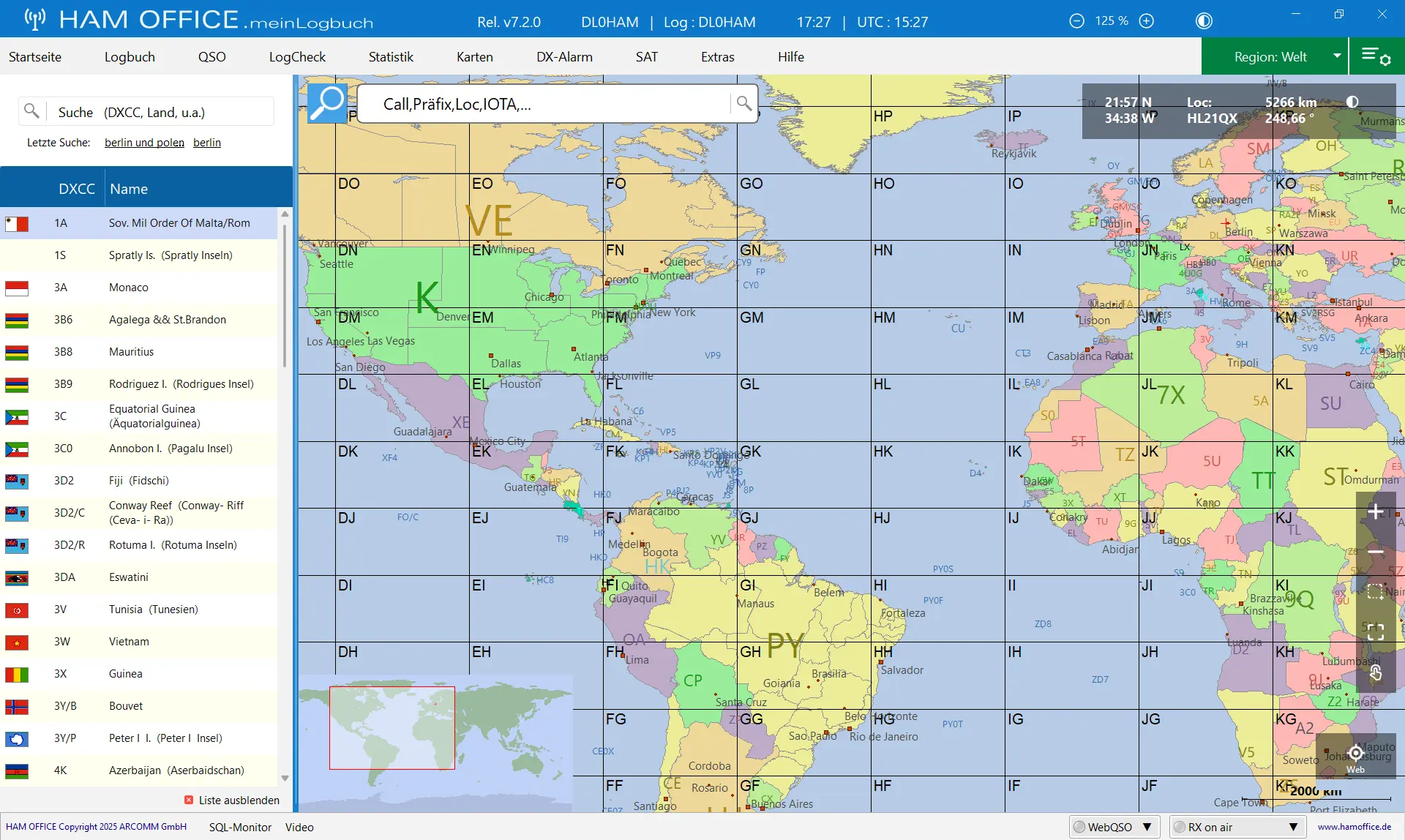The height and width of the screenshot is (840, 1405).
Task: Click the flag for Sov. Mil Order Of Malta
Action: point(17,223)
